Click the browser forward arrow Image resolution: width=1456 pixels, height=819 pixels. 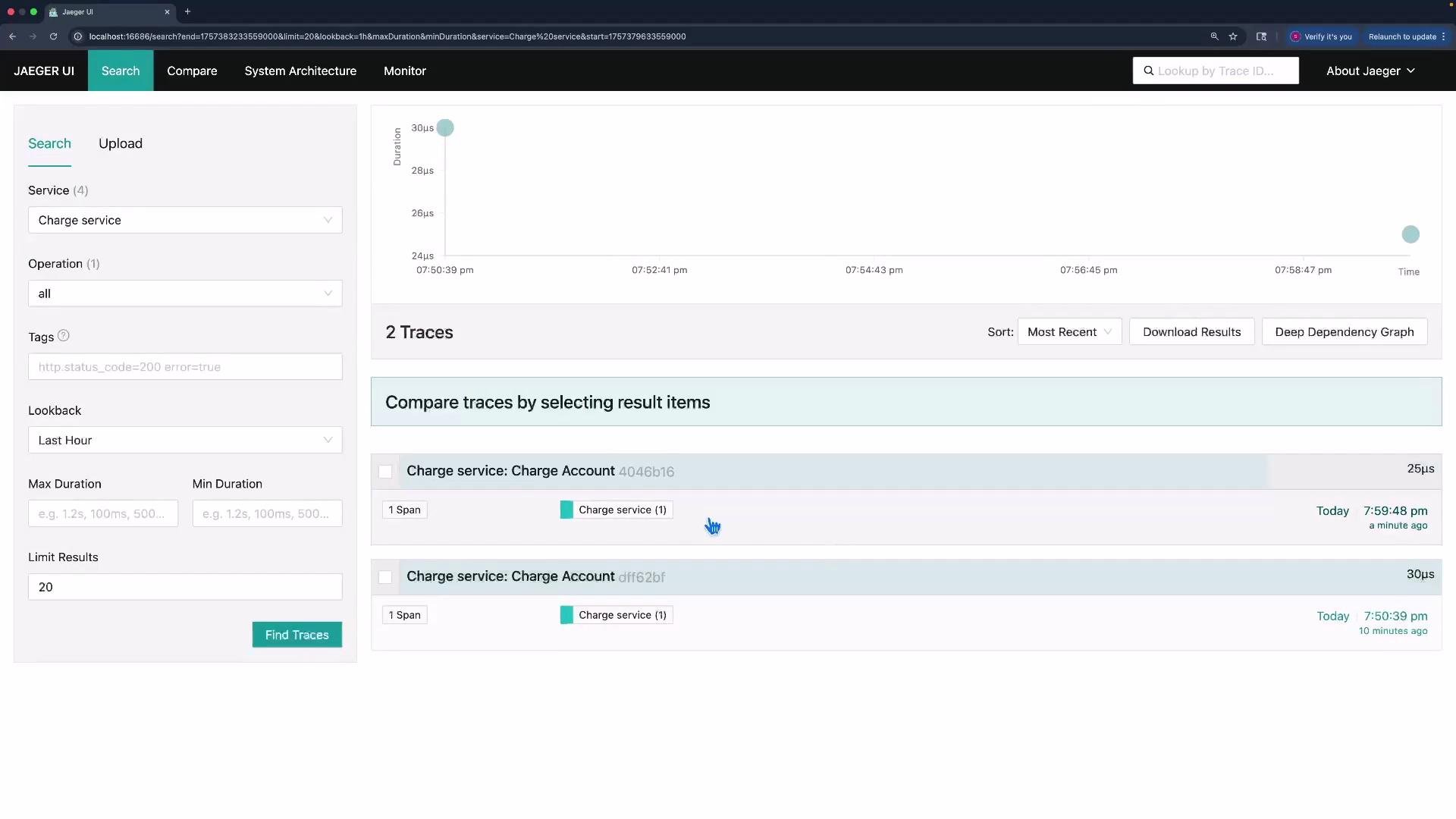pyautogui.click(x=33, y=36)
